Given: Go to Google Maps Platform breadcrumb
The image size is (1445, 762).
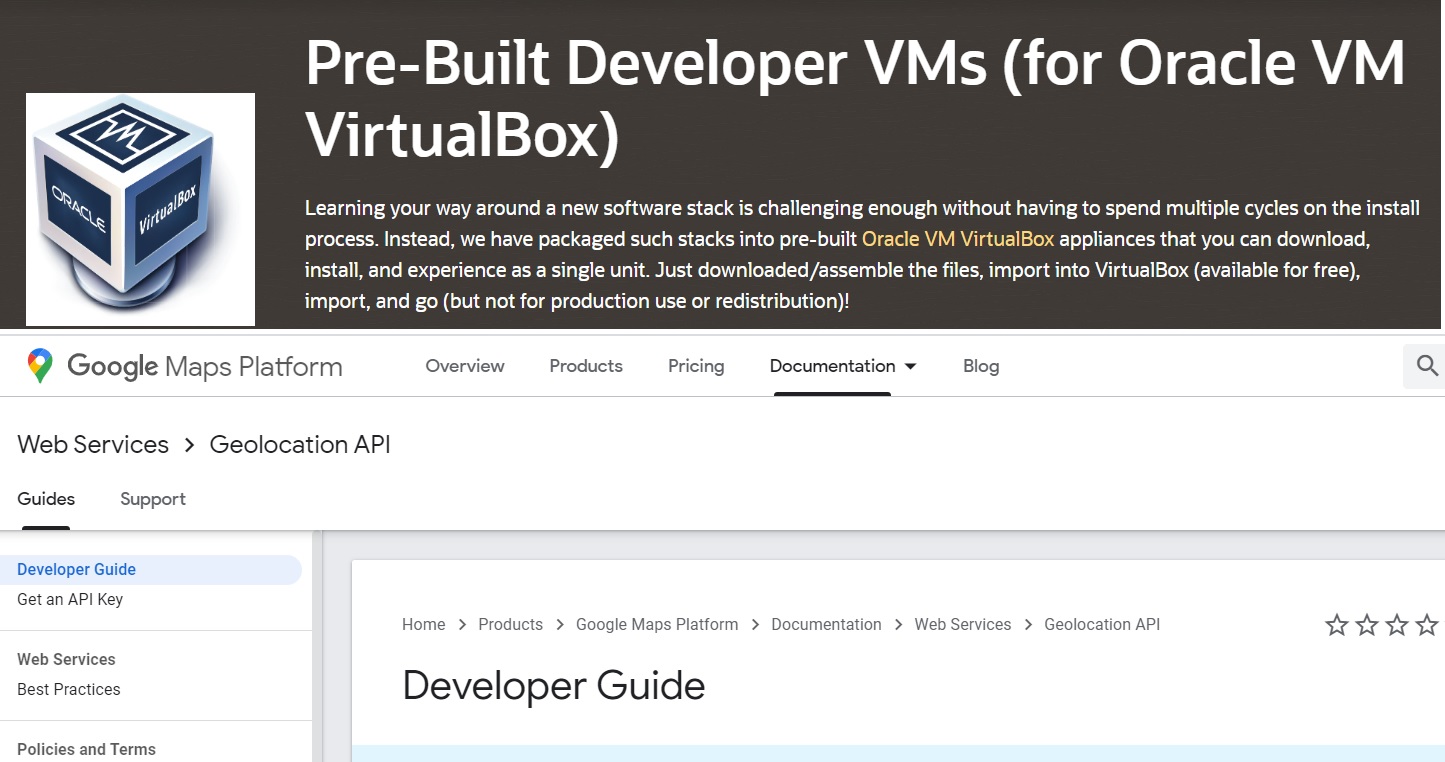Looking at the screenshot, I should click(x=657, y=625).
